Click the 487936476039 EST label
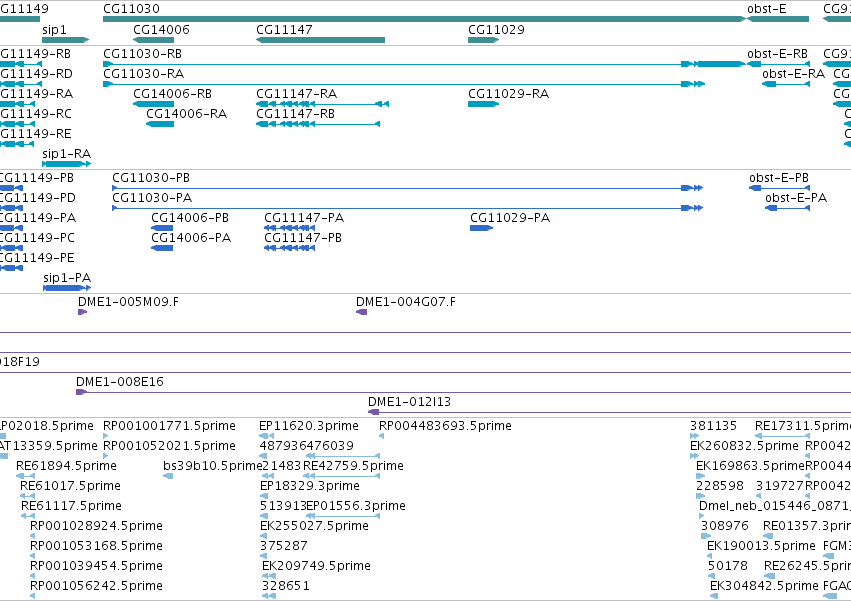Viewport: 851px width, 601px height. 307,446
